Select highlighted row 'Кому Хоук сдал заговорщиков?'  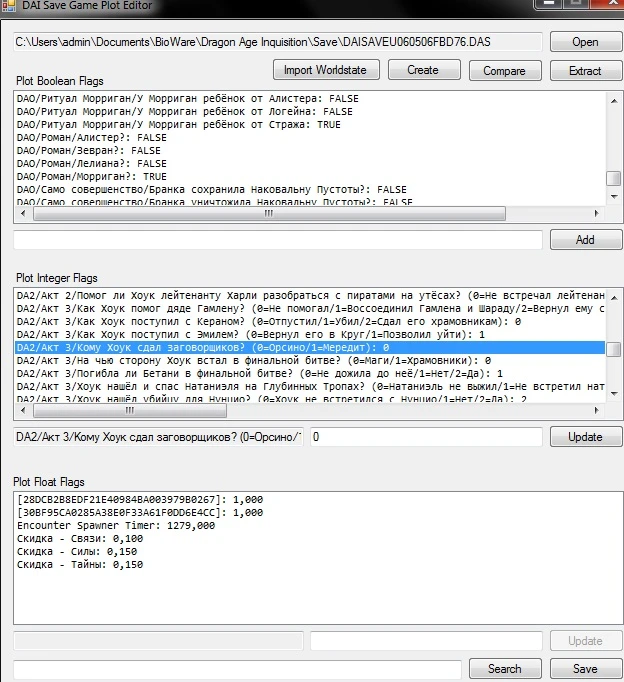click(x=311, y=348)
